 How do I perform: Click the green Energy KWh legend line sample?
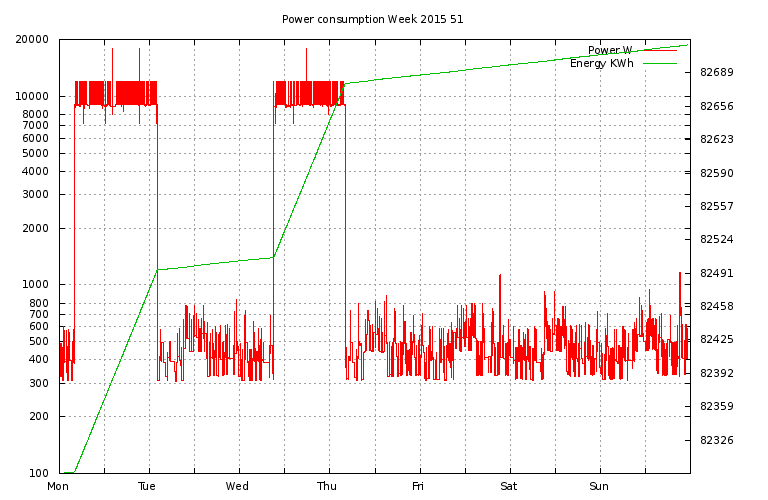(660, 63)
